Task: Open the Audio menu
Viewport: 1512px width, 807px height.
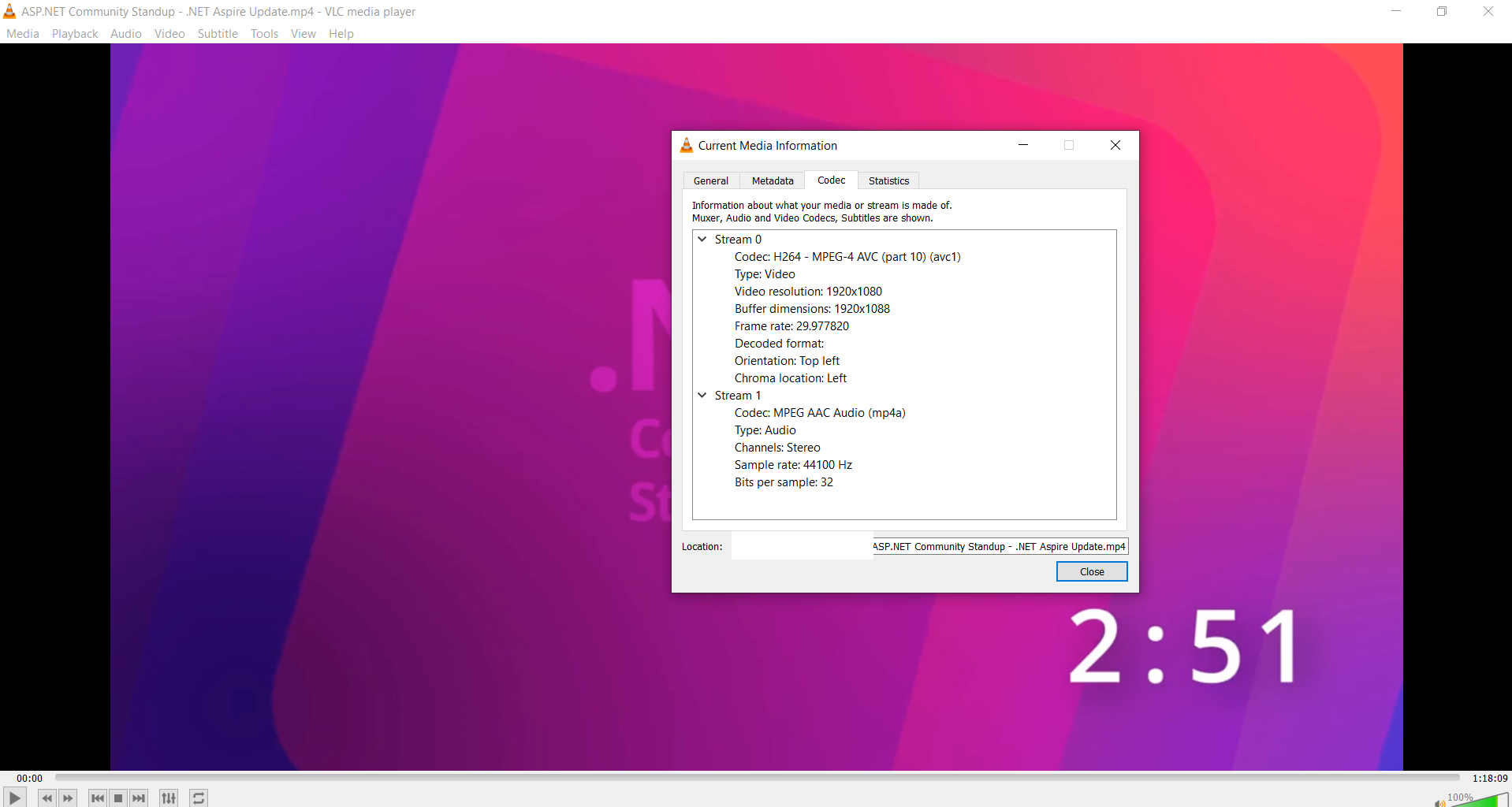Action: click(x=126, y=34)
